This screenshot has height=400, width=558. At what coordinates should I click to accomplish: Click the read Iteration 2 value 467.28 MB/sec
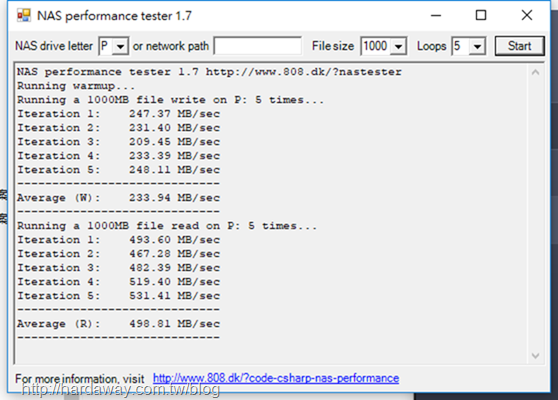tap(174, 254)
